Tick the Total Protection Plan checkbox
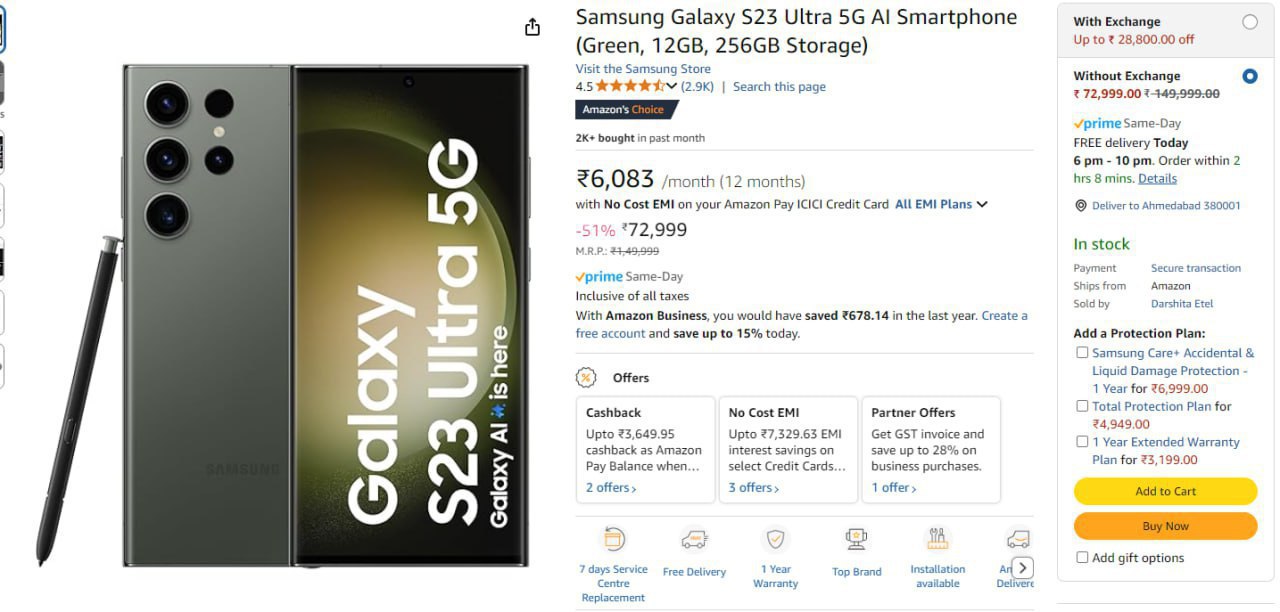 (1082, 407)
